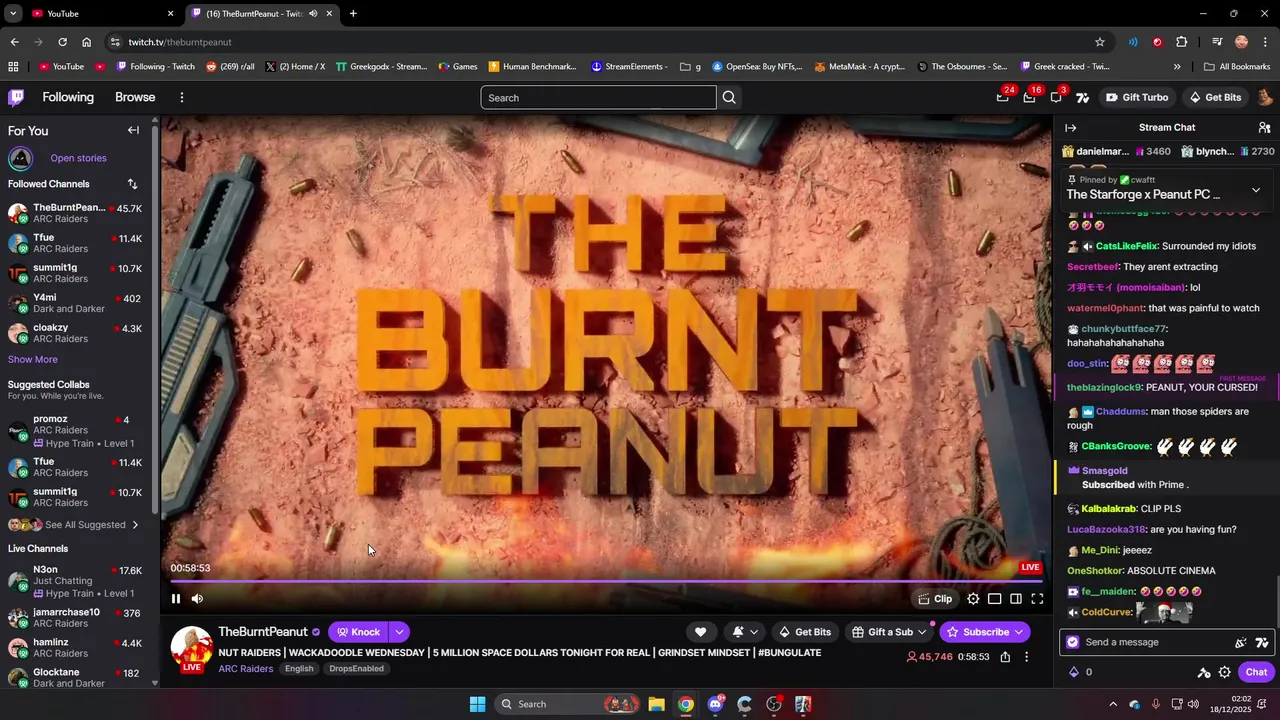Open All Bookmarks folder
The height and width of the screenshot is (720, 1280).
coord(1237,67)
